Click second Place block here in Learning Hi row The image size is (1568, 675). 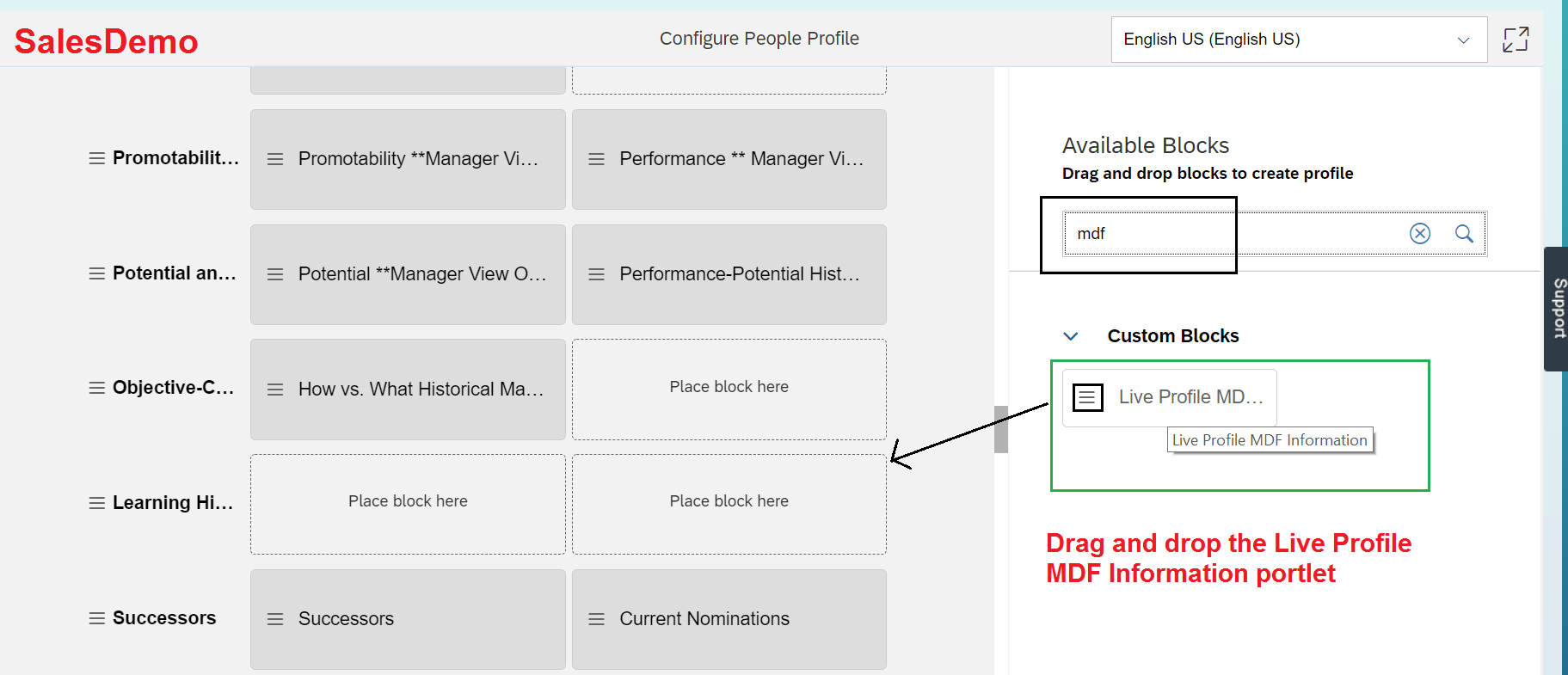(729, 504)
